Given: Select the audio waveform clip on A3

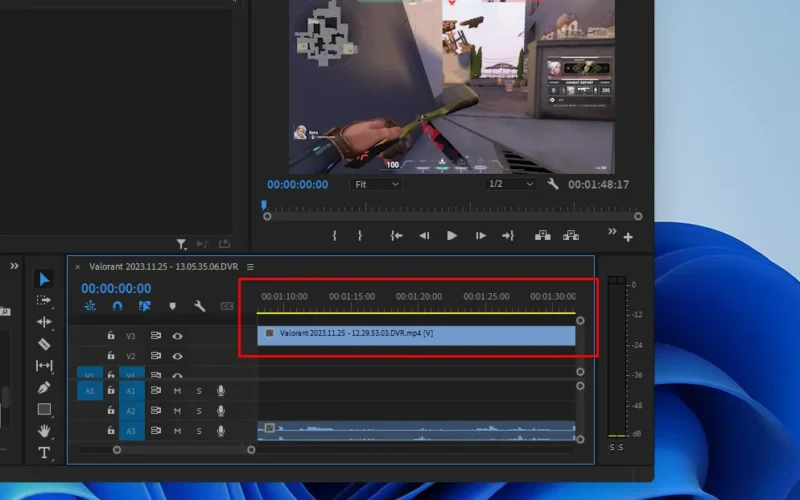Looking at the screenshot, I should tap(416, 431).
